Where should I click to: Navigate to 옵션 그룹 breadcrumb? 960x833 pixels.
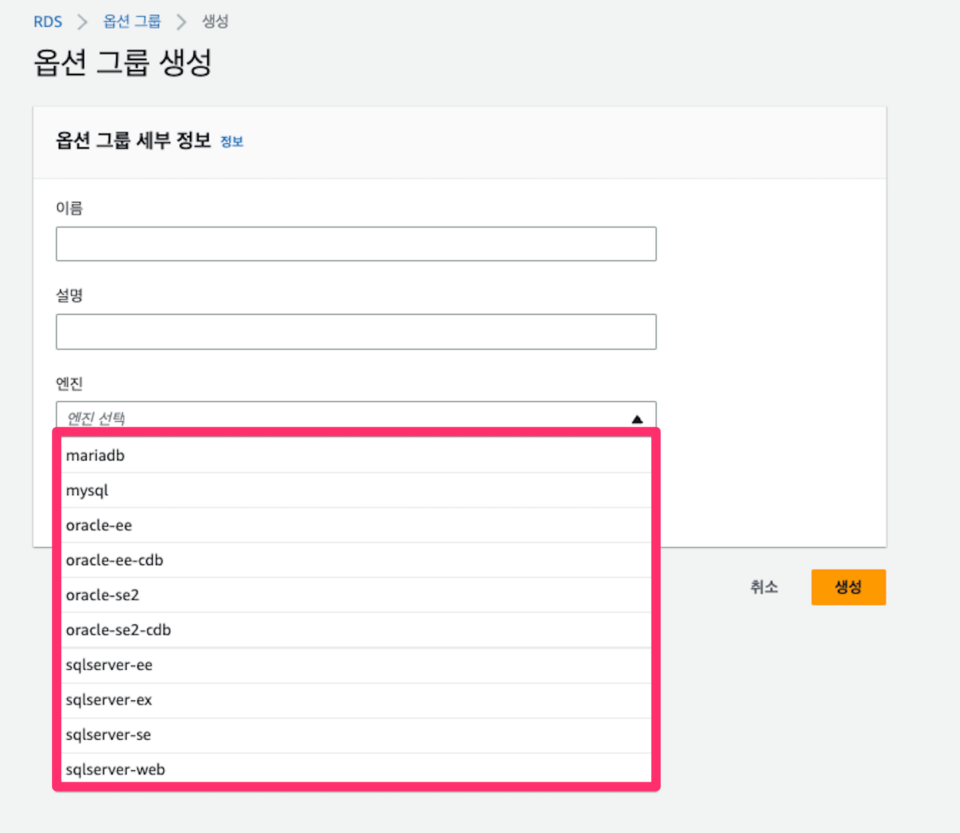[132, 21]
